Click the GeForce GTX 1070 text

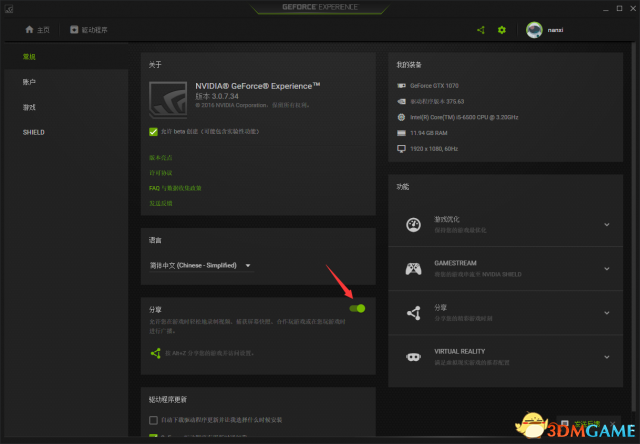(x=434, y=86)
